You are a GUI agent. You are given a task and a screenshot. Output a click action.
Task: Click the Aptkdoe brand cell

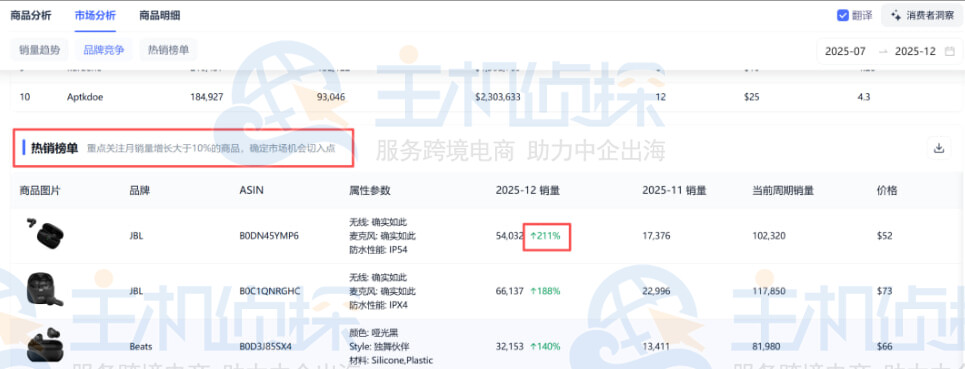pos(84,97)
